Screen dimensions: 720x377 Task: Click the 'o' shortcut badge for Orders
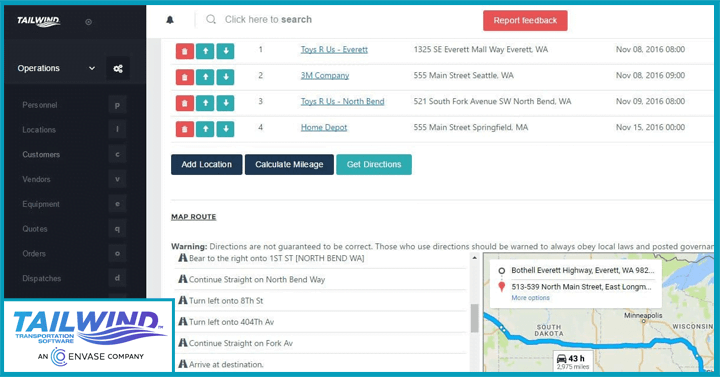[x=117, y=254]
